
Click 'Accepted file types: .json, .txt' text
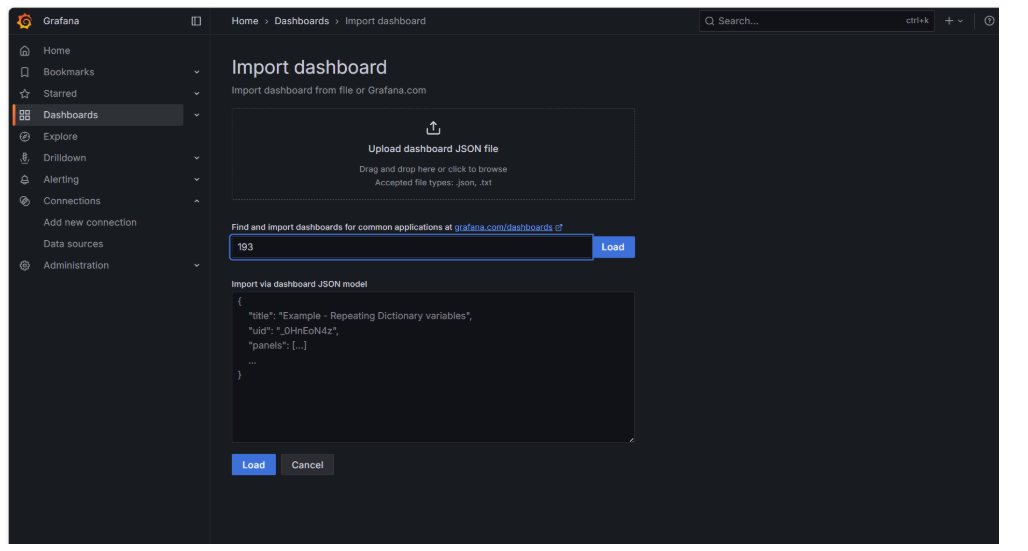tap(433, 183)
